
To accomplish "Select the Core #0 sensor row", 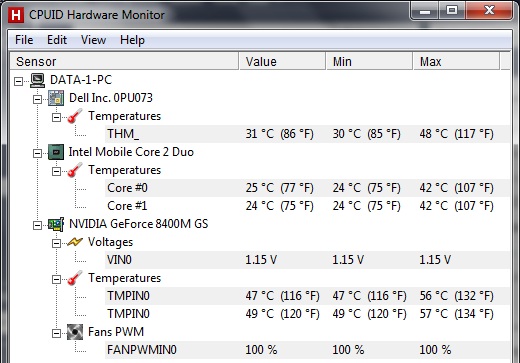I will 307,188.
